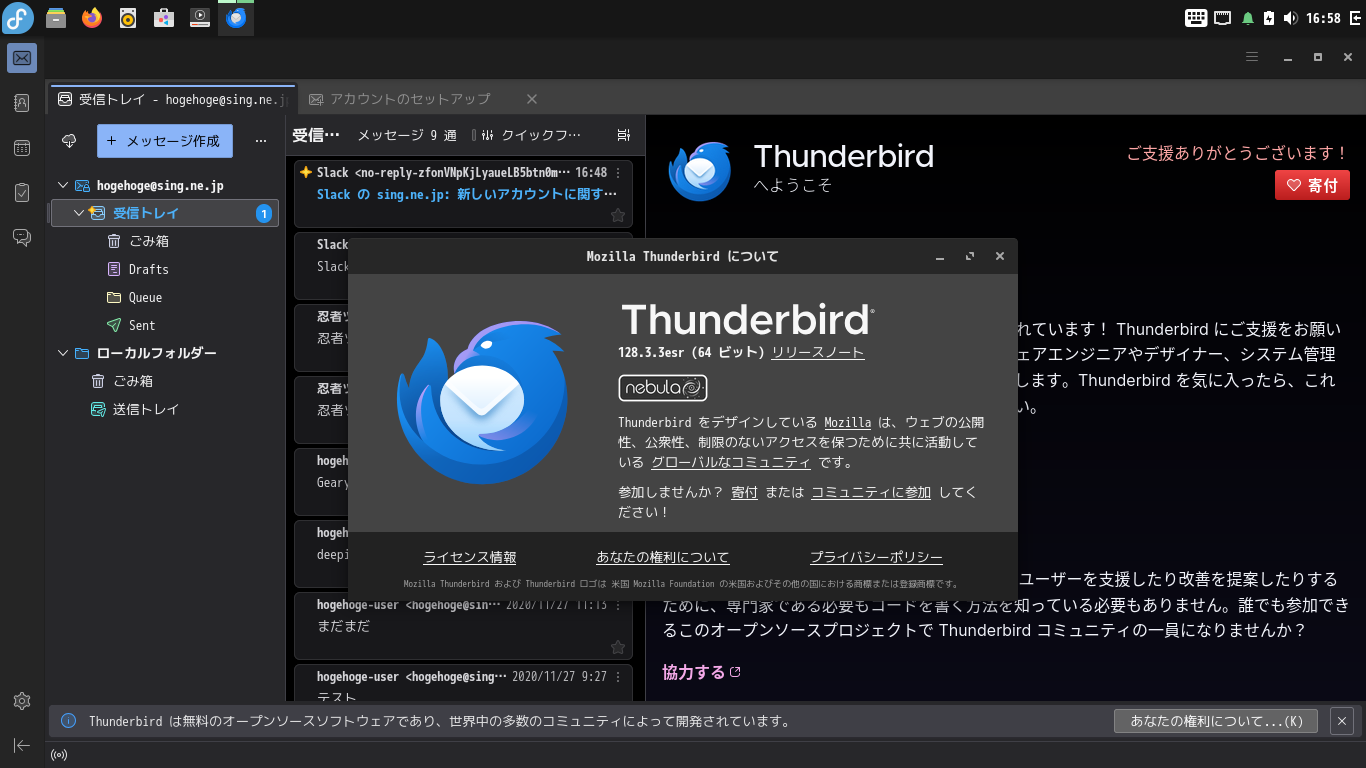Viewport: 1366px width, 768px height.
Task: Collapse the ローカルフォルダー tree
Action: point(63,353)
